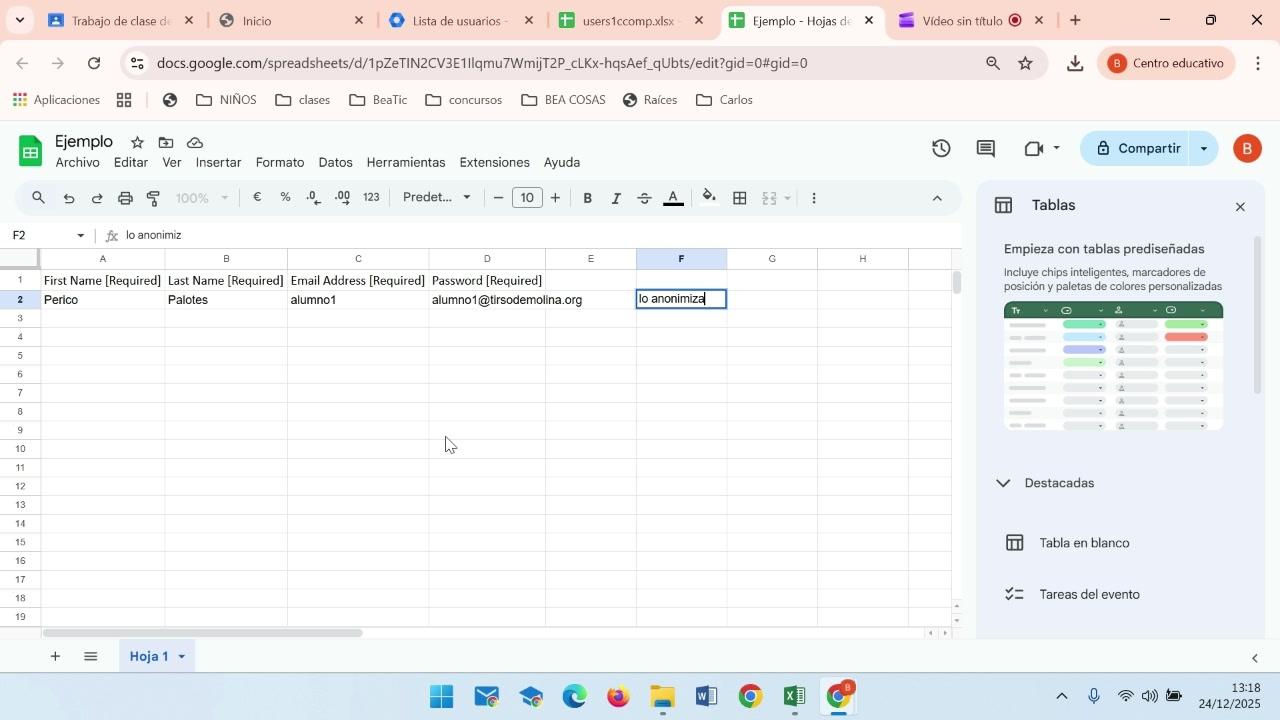Open the Archivo menu

coord(78,162)
